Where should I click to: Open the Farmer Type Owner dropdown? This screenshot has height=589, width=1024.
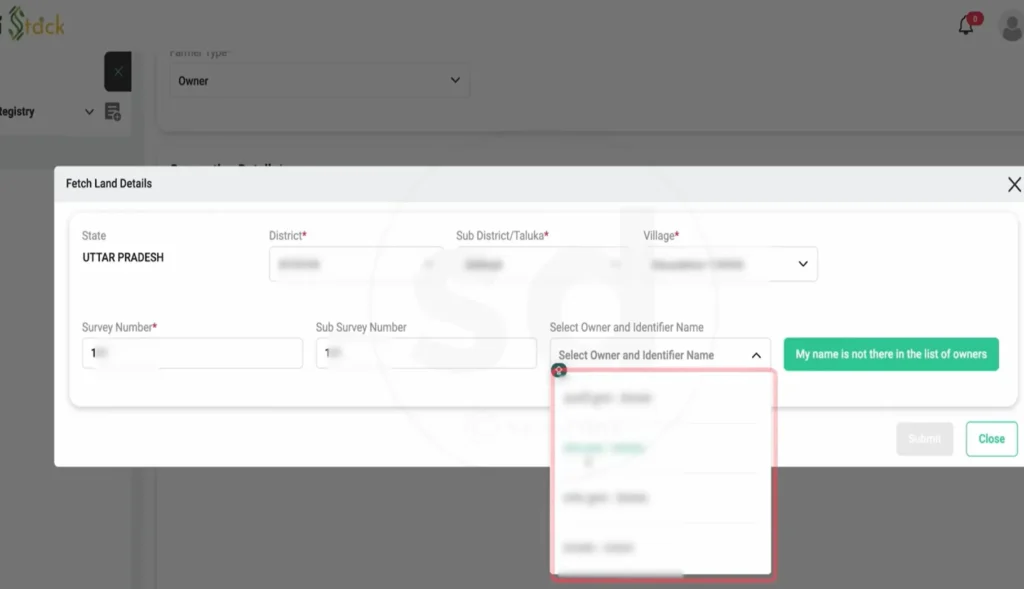319,80
